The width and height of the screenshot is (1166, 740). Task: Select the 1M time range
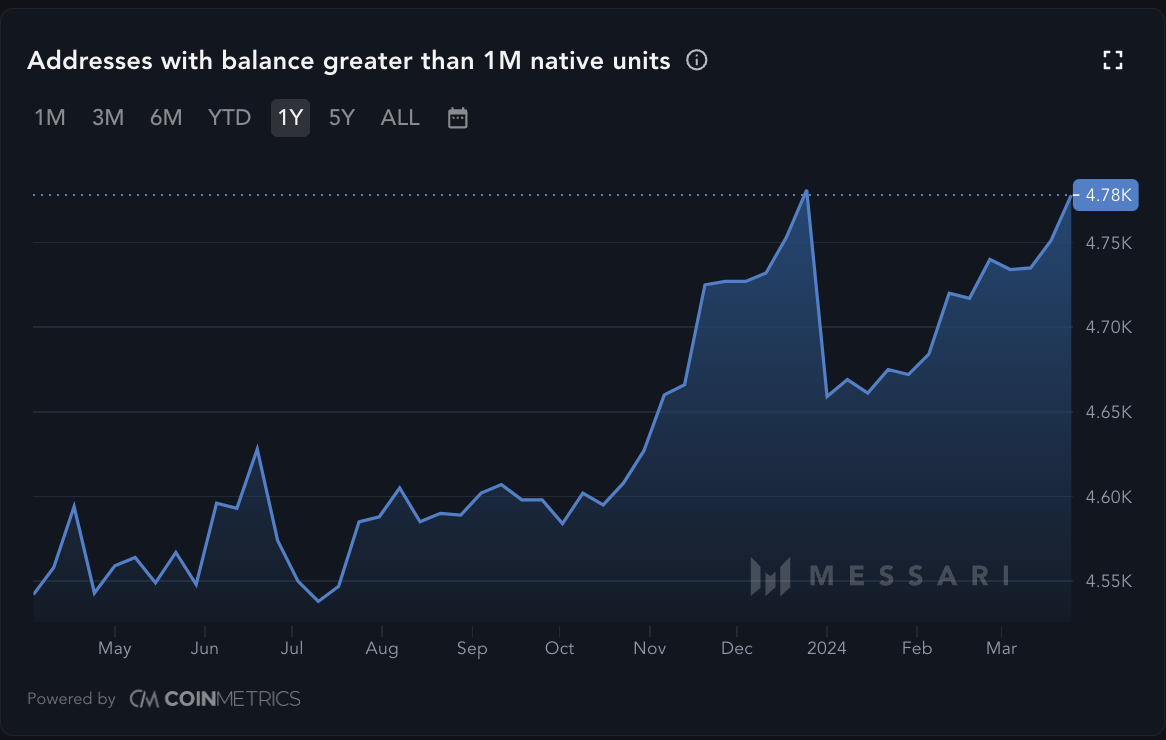click(x=50, y=118)
